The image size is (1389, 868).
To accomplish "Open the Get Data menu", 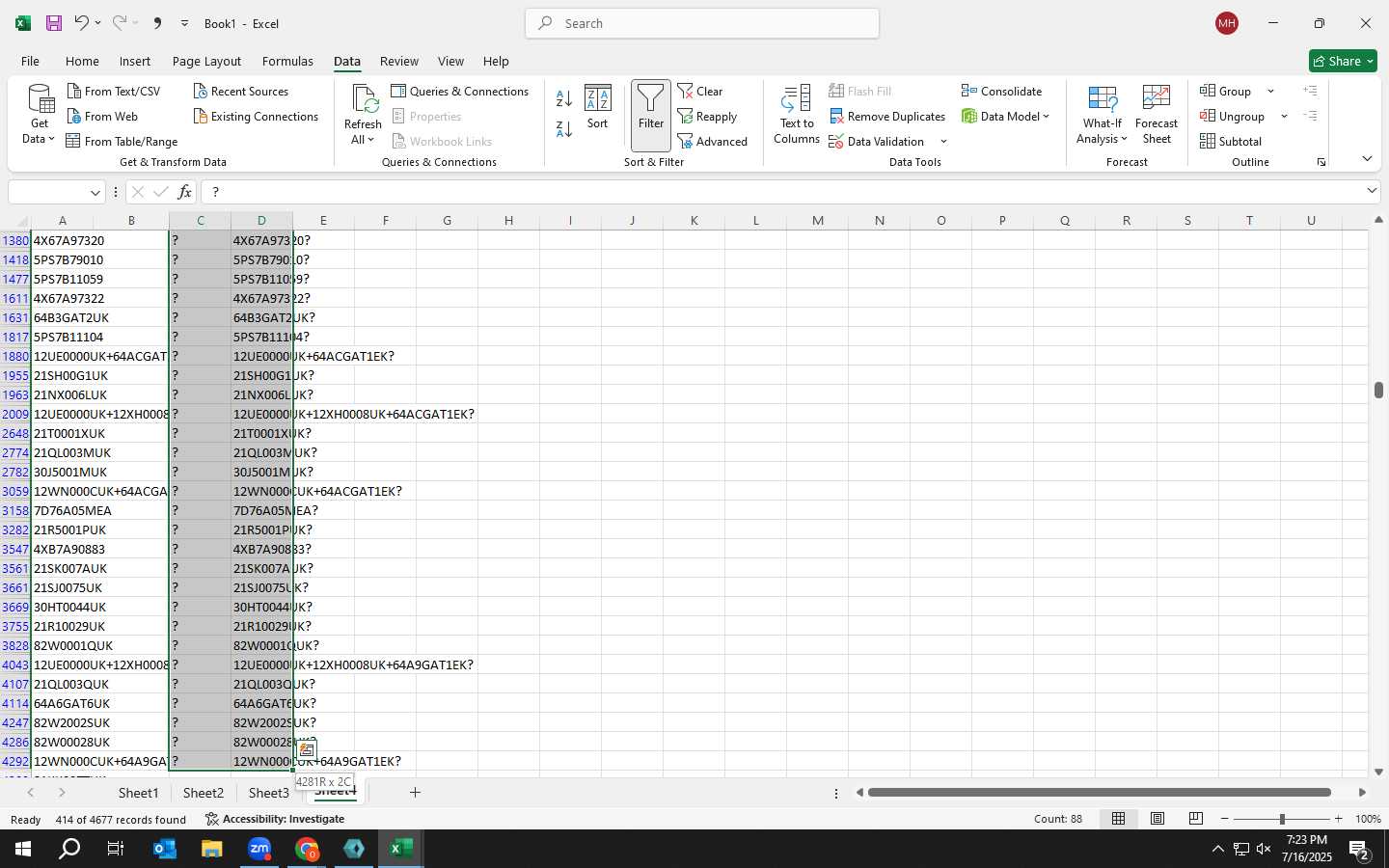I will (x=40, y=115).
